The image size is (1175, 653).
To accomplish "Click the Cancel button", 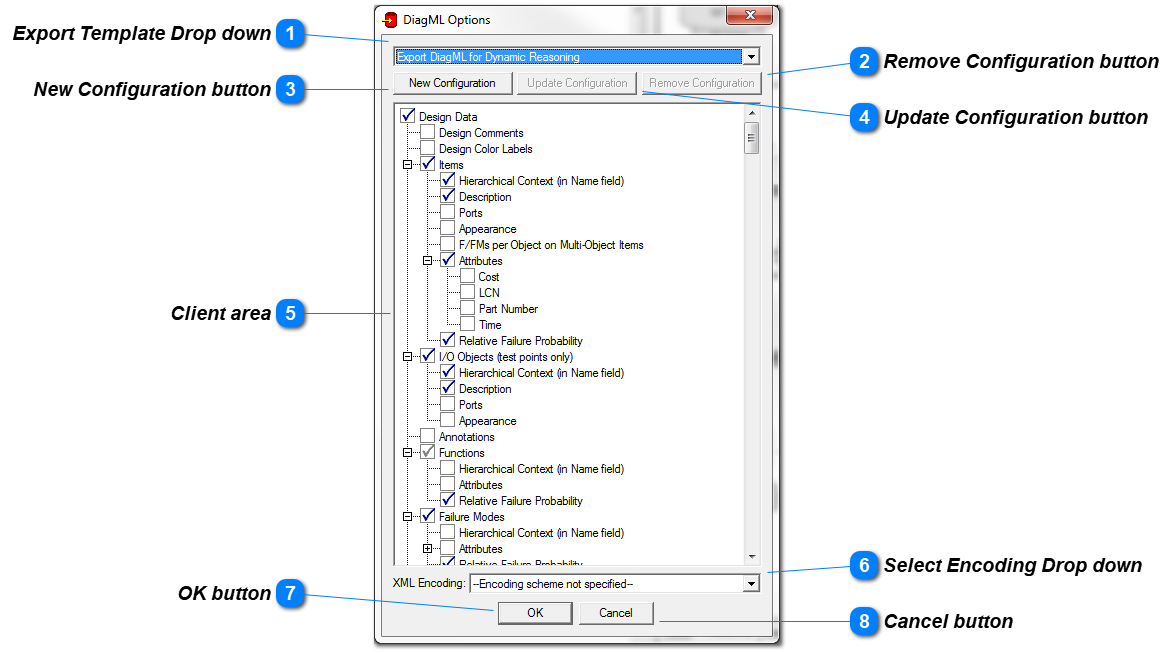I will pos(615,613).
